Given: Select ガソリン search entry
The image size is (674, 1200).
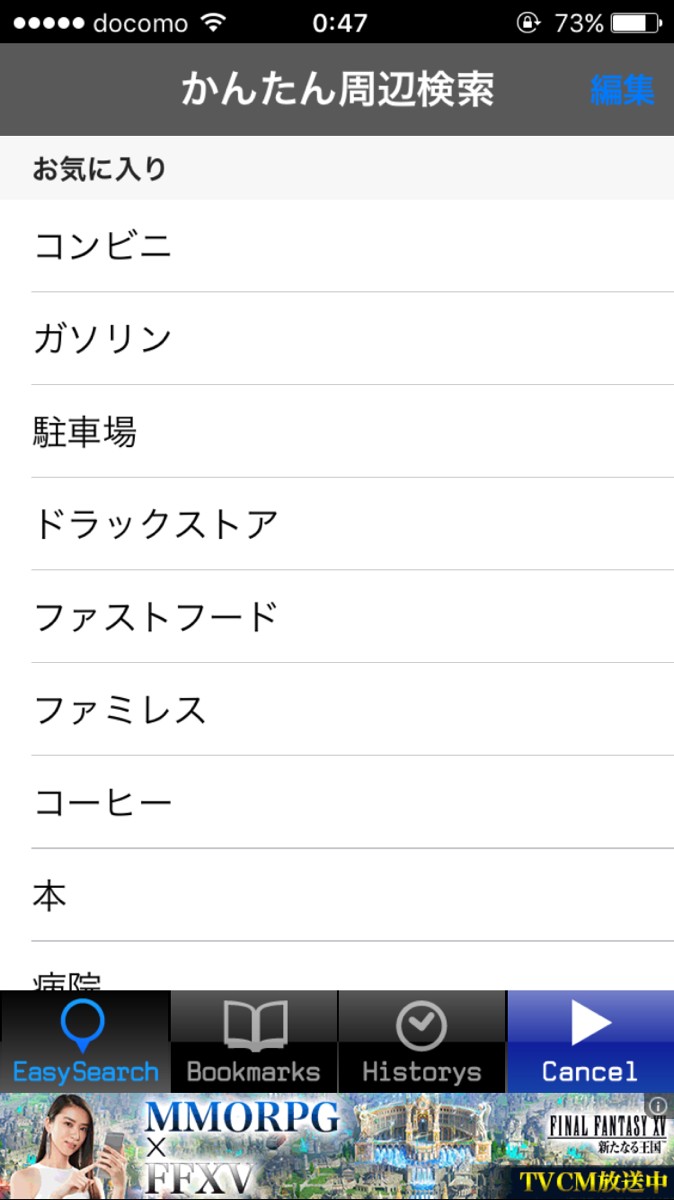Looking at the screenshot, I should coord(103,339).
